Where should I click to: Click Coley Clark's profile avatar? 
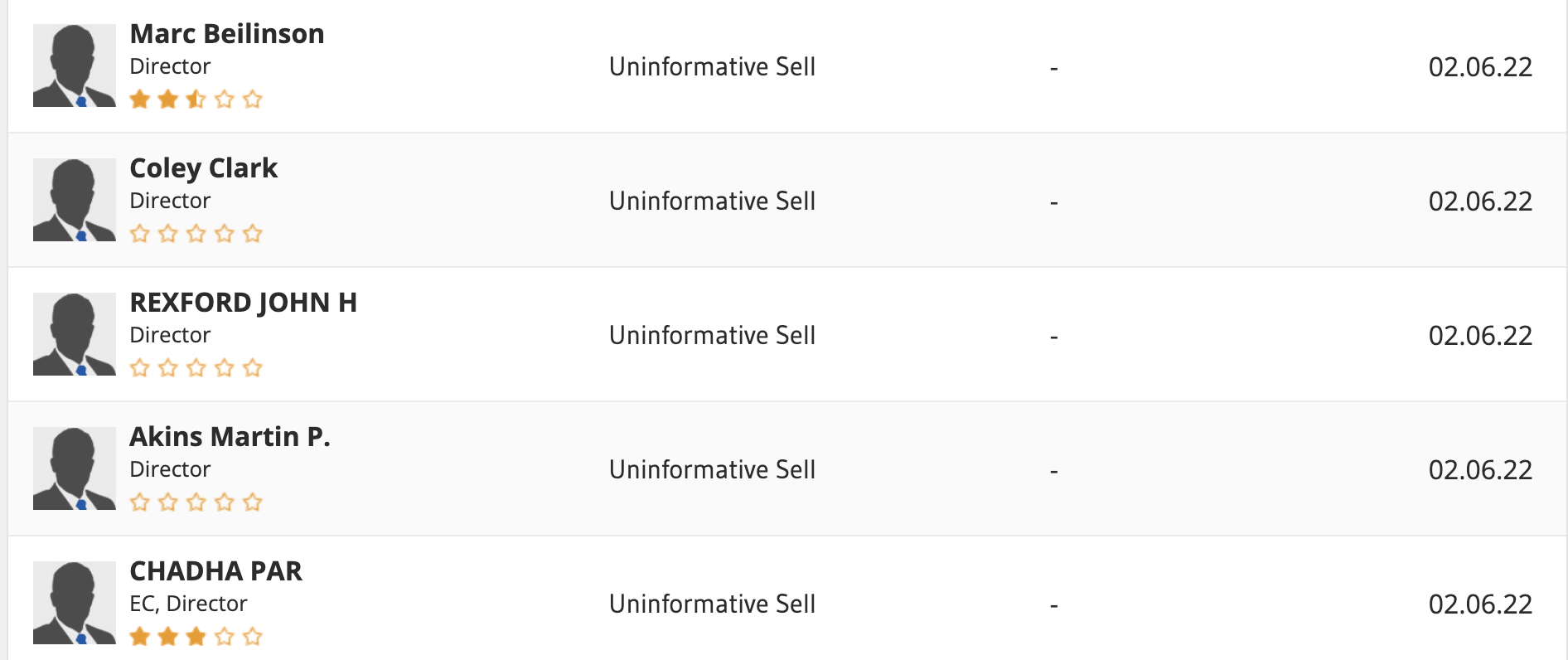(75, 200)
